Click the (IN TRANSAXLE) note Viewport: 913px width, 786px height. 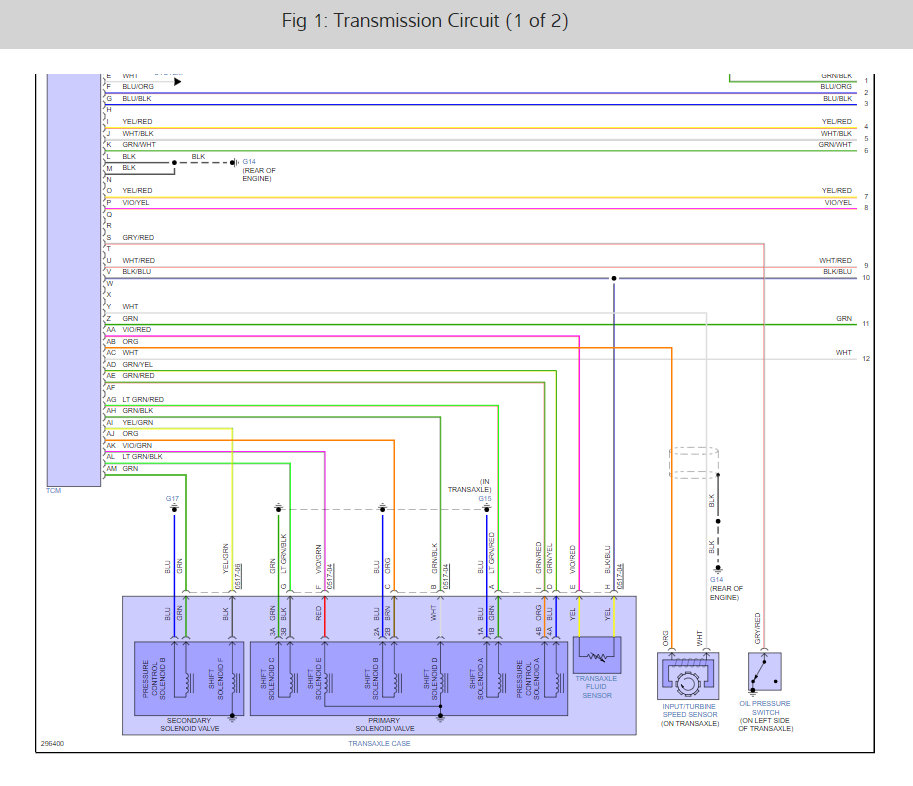point(469,486)
